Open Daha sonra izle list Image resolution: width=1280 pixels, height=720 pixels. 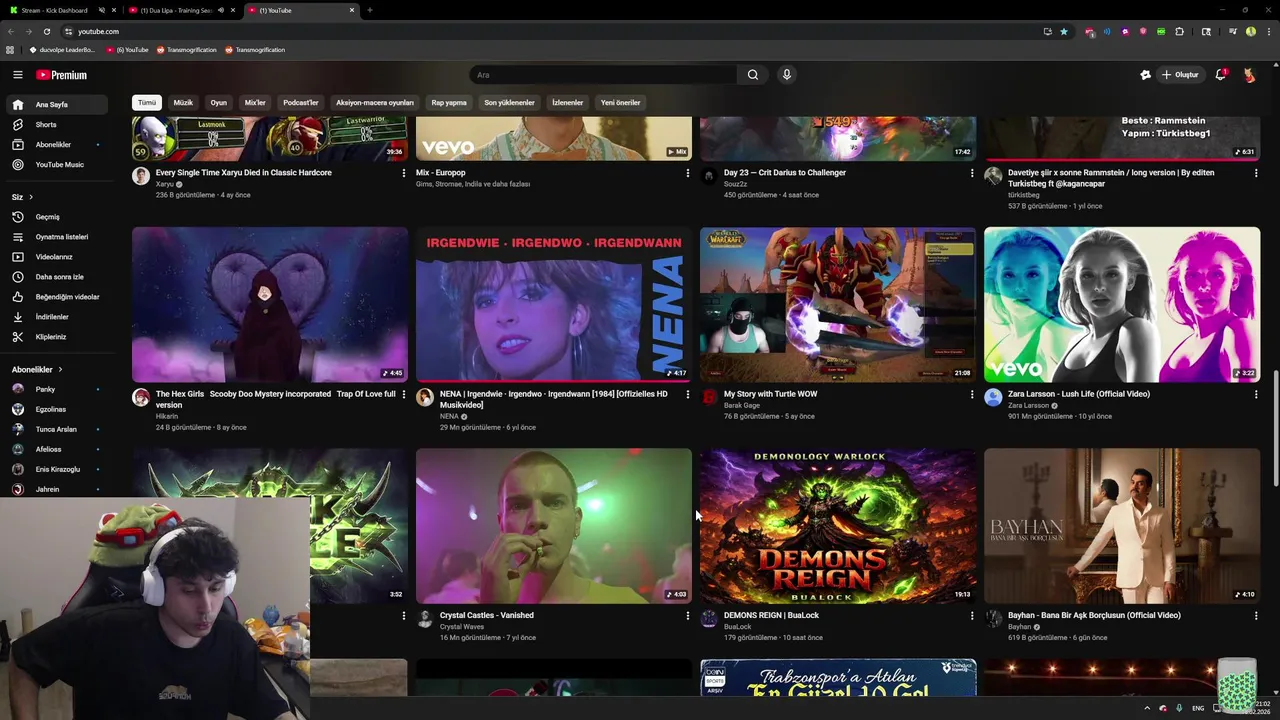(56, 277)
